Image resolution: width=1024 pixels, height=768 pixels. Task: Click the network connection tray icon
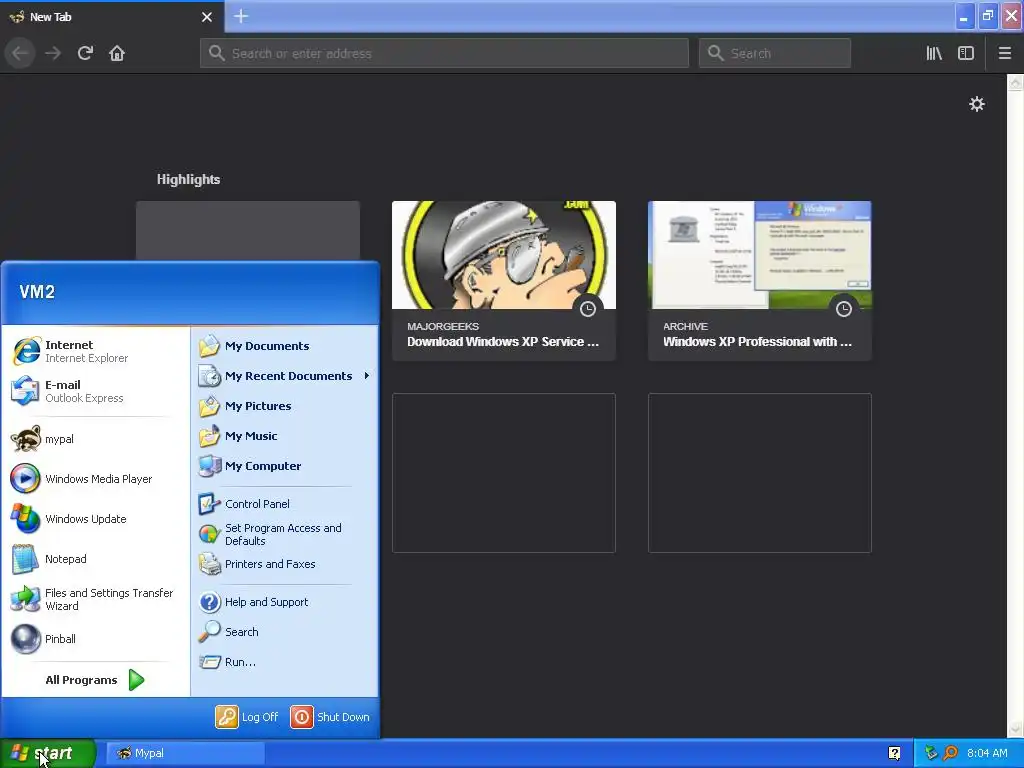(931, 753)
